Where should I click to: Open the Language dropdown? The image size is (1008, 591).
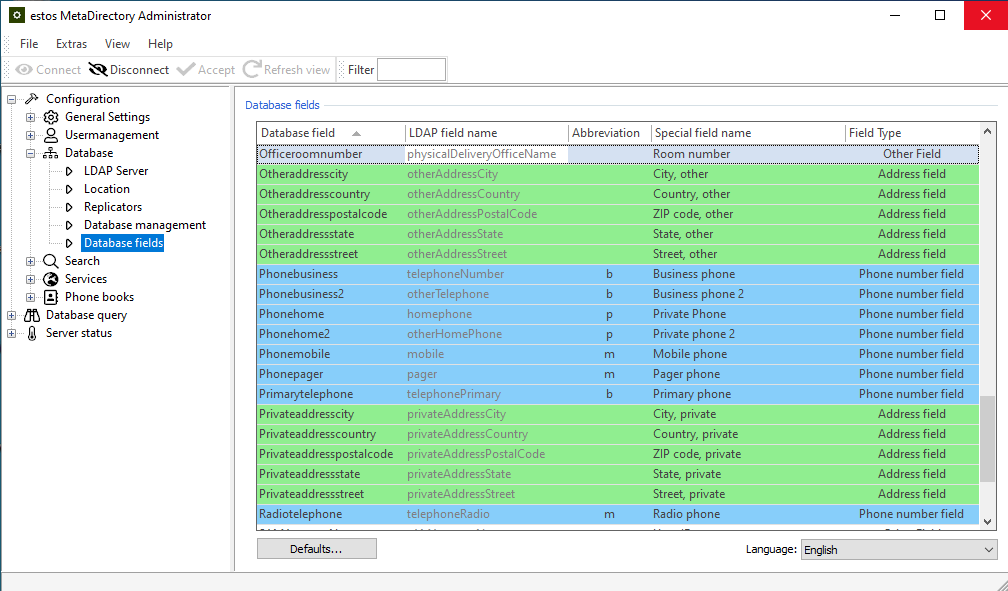click(898, 550)
